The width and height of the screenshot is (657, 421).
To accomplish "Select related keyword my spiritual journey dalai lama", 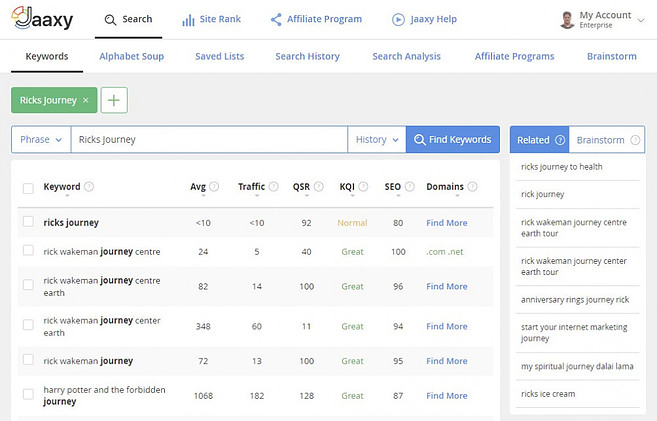I will (x=577, y=366).
